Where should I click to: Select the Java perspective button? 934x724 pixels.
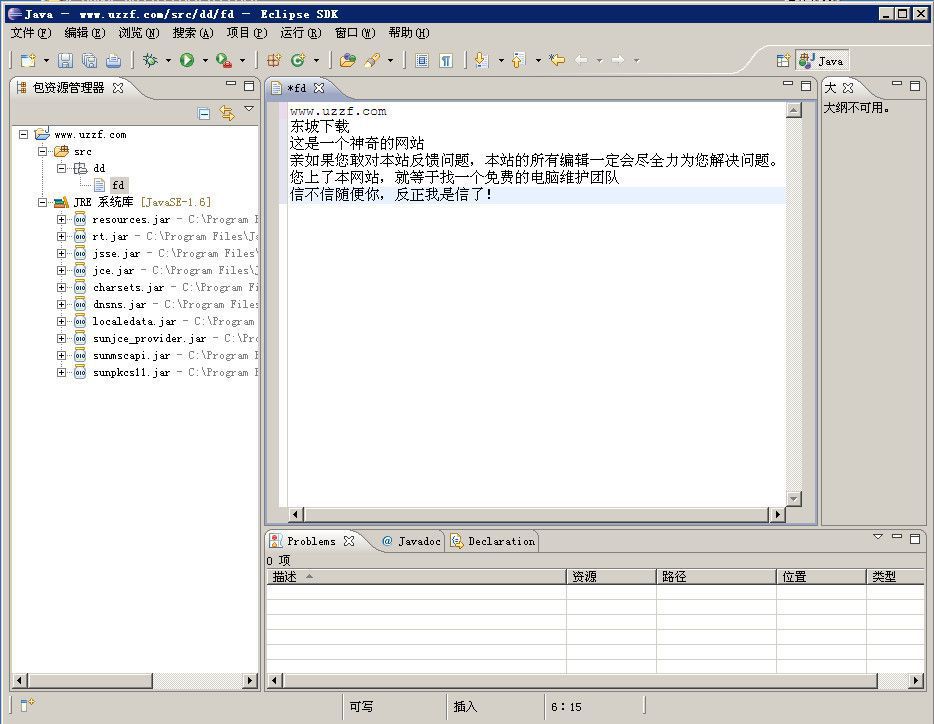(822, 61)
